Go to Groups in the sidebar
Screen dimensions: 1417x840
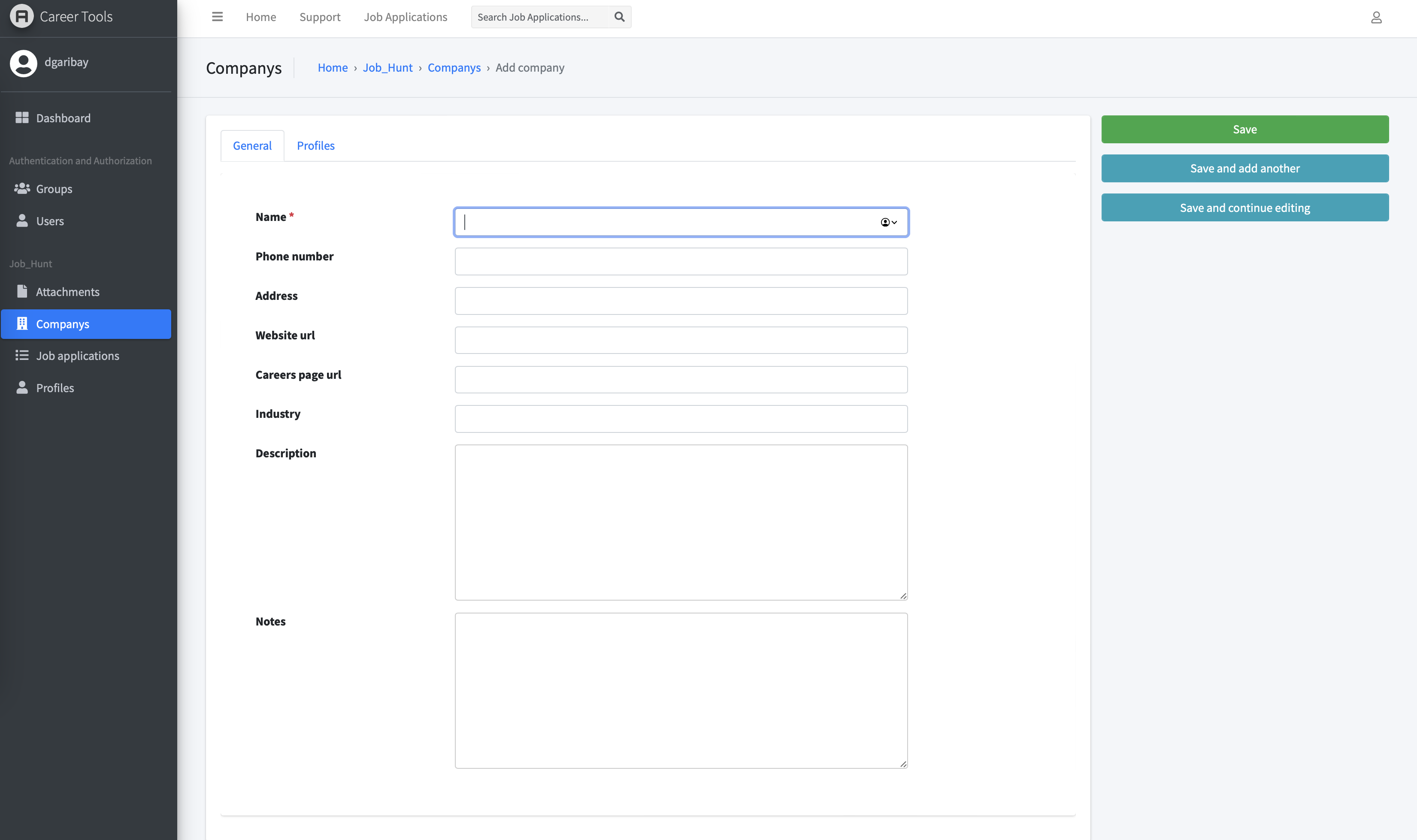54,188
